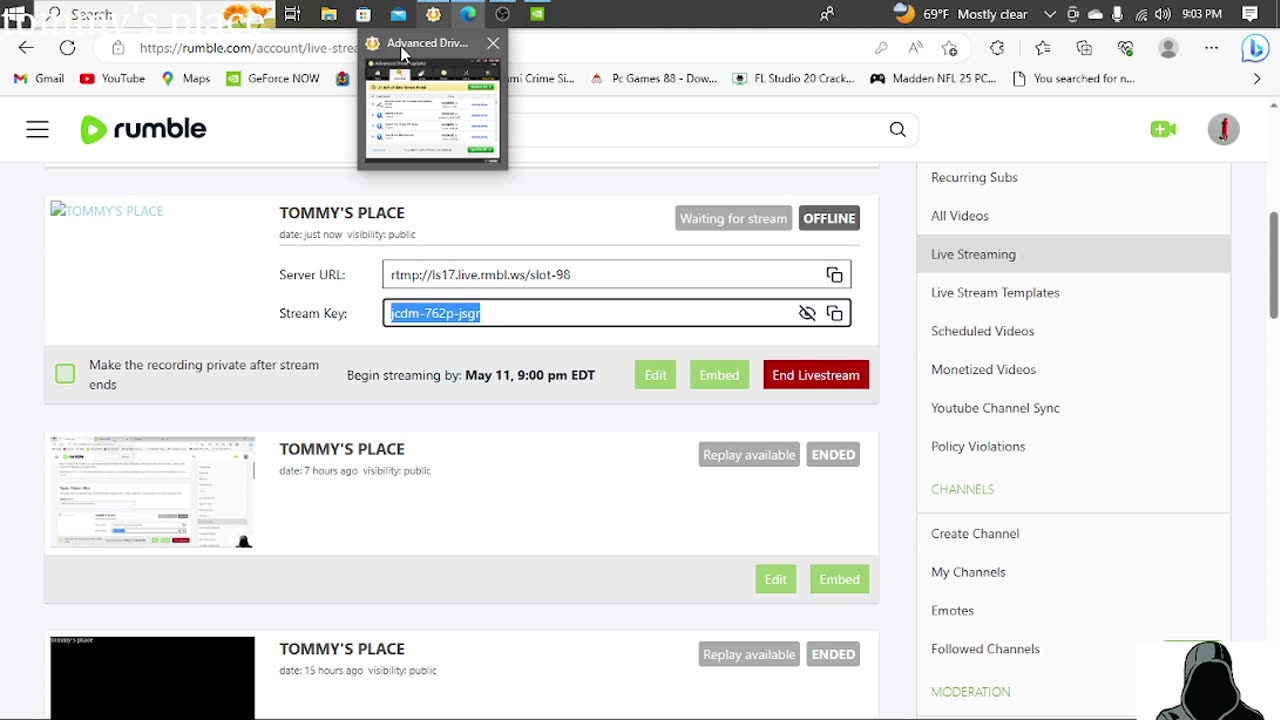
Task: Refresh the browser page
Action: click(x=67, y=48)
